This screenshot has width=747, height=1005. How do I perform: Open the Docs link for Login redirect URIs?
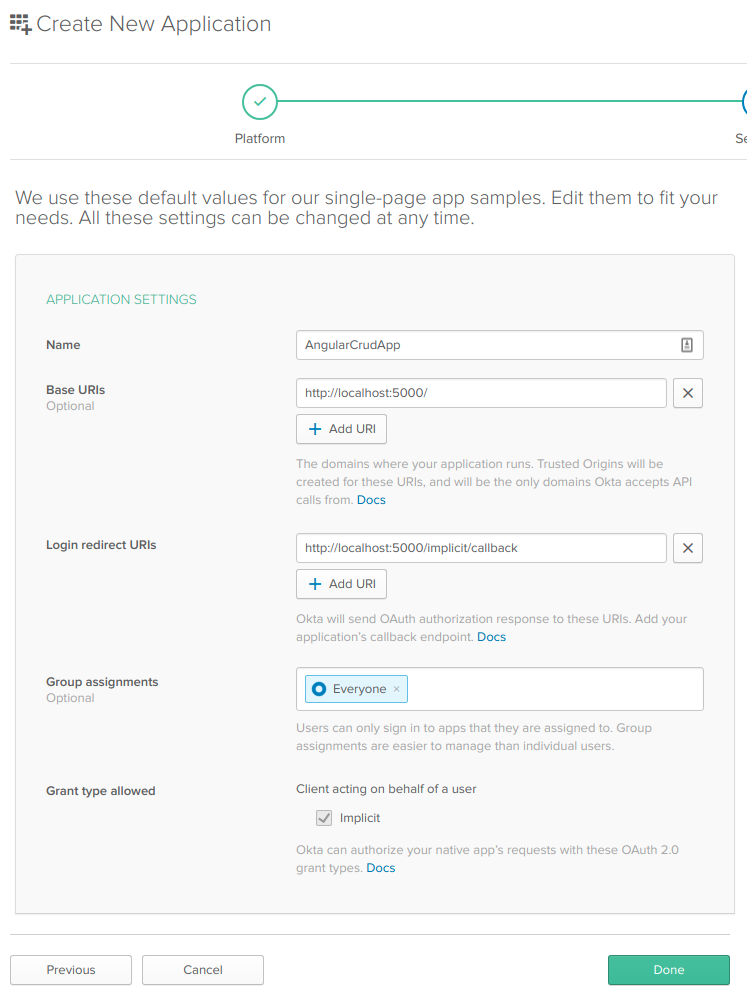click(491, 637)
